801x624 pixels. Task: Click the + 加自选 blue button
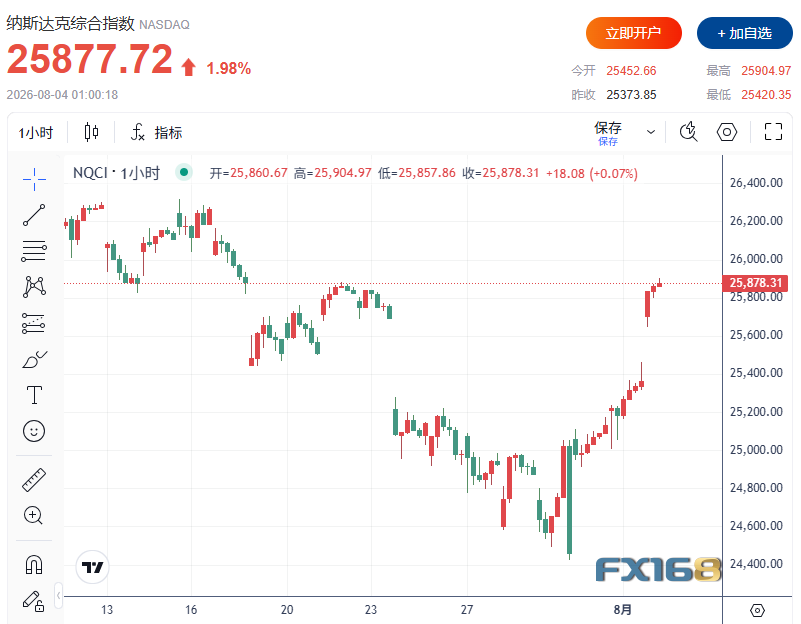coord(744,33)
